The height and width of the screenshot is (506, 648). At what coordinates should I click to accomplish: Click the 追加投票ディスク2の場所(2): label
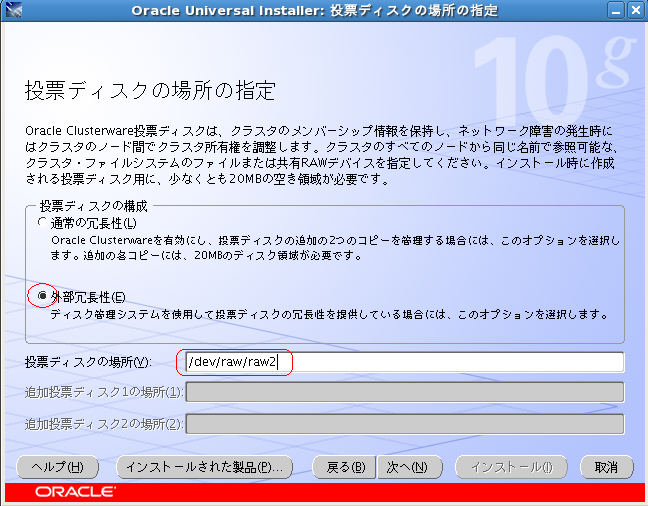click(x=103, y=424)
